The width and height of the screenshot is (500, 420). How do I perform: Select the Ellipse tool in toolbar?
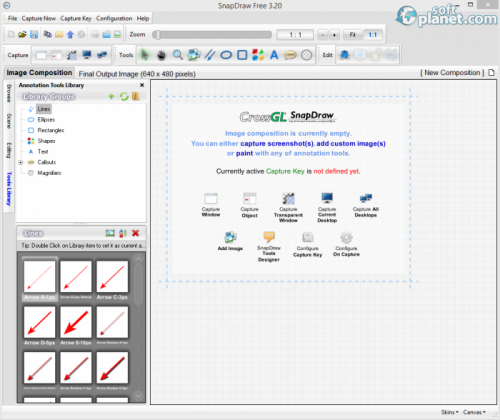[226, 55]
